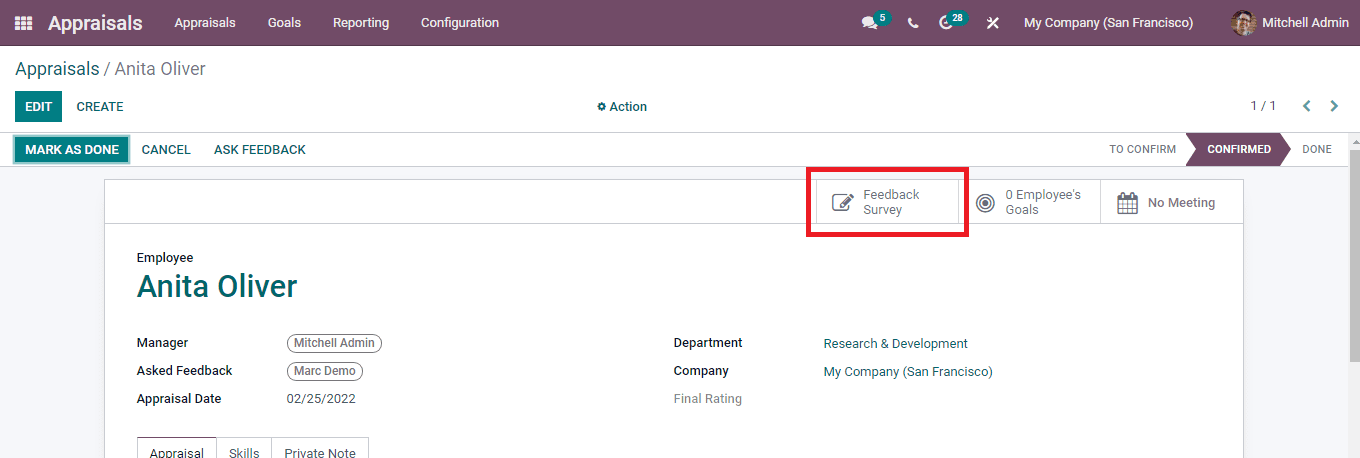This screenshot has height=458, width=1360.
Task: Set the status to Done stage
Action: [1316, 149]
